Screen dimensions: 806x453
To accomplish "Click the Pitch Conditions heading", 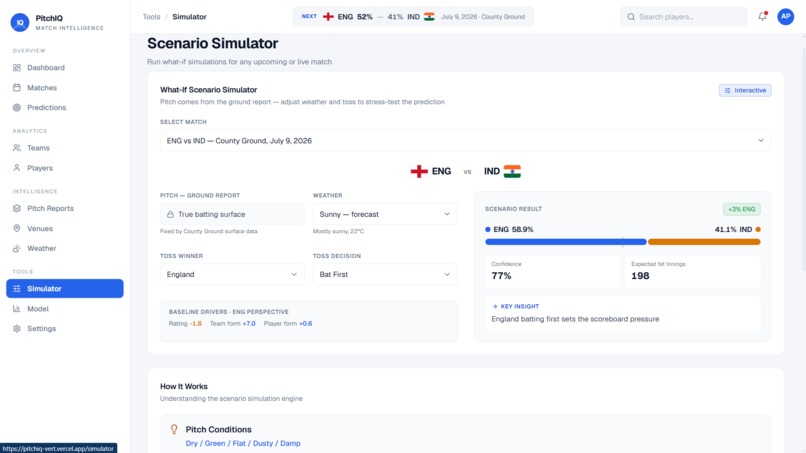I will tap(218, 429).
